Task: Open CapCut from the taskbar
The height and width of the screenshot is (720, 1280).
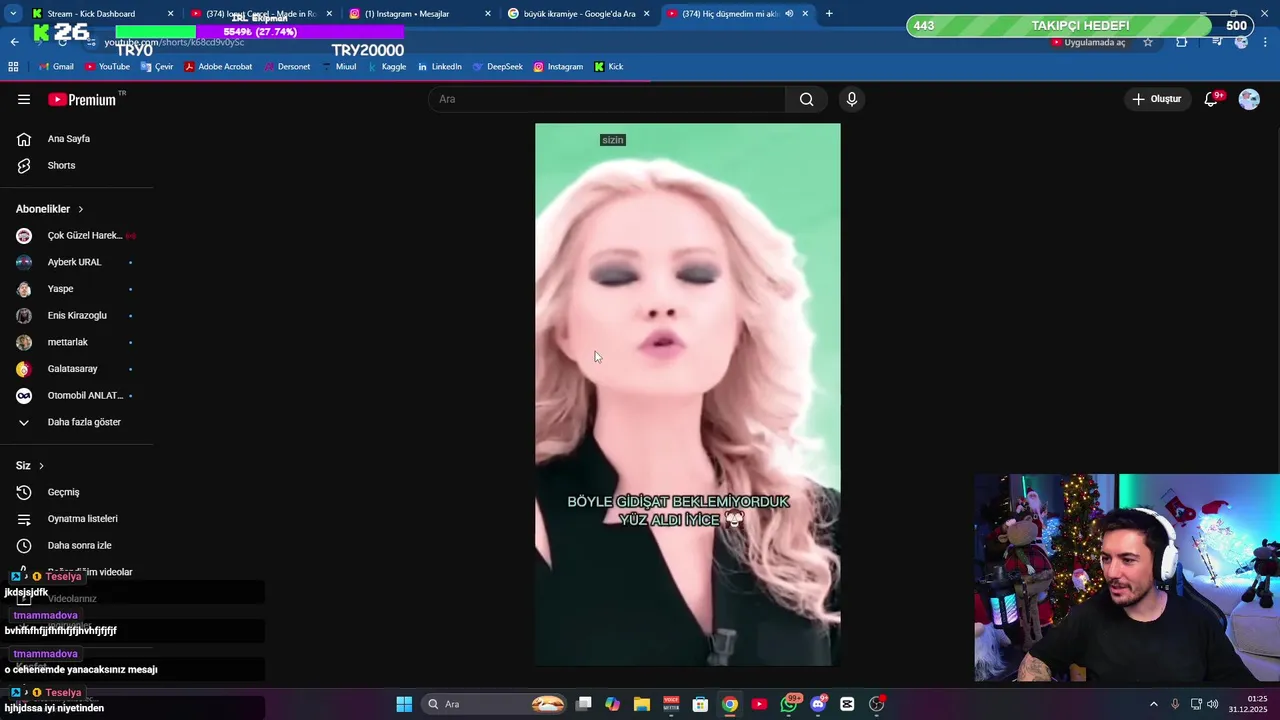Action: (x=848, y=704)
